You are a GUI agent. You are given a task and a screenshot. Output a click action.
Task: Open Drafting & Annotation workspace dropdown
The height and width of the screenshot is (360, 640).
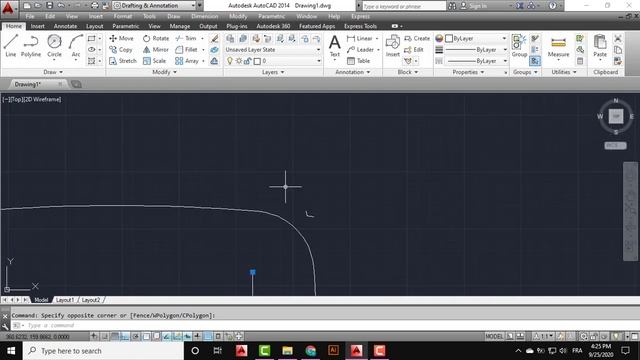point(154,5)
